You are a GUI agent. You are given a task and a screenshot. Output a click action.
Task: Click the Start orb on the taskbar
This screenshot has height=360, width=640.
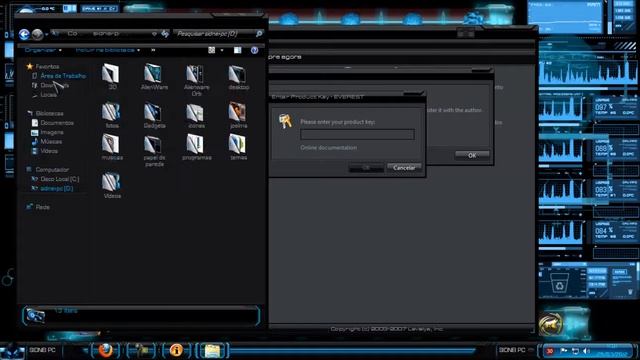tap(11, 351)
